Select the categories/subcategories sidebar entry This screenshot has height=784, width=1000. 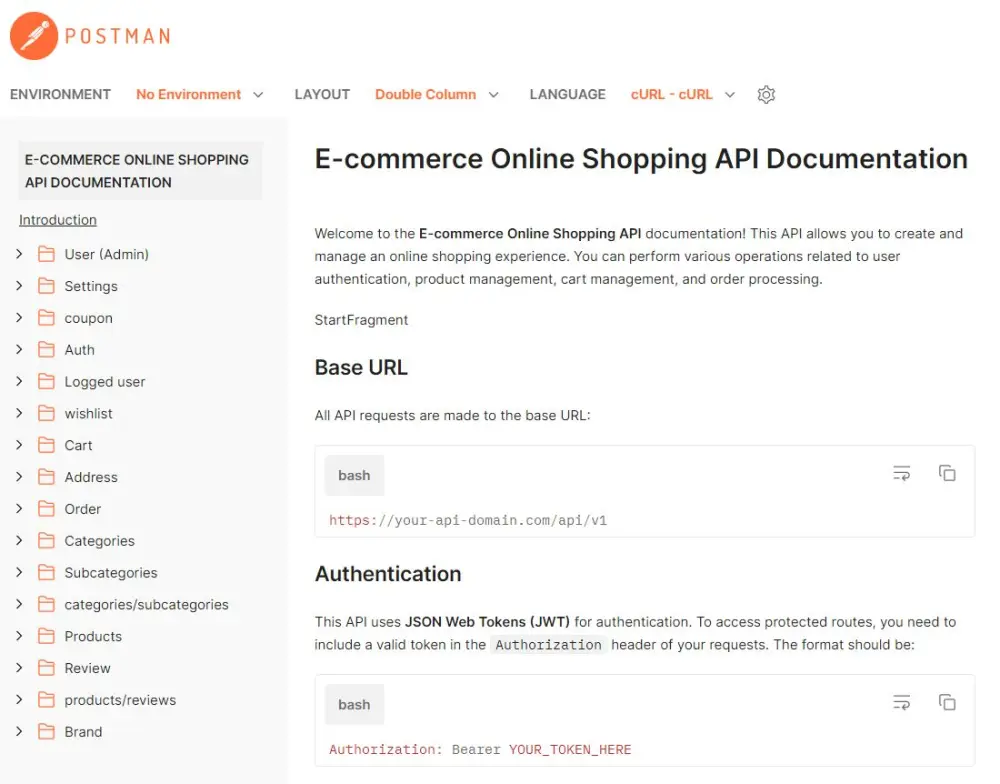pos(146,604)
